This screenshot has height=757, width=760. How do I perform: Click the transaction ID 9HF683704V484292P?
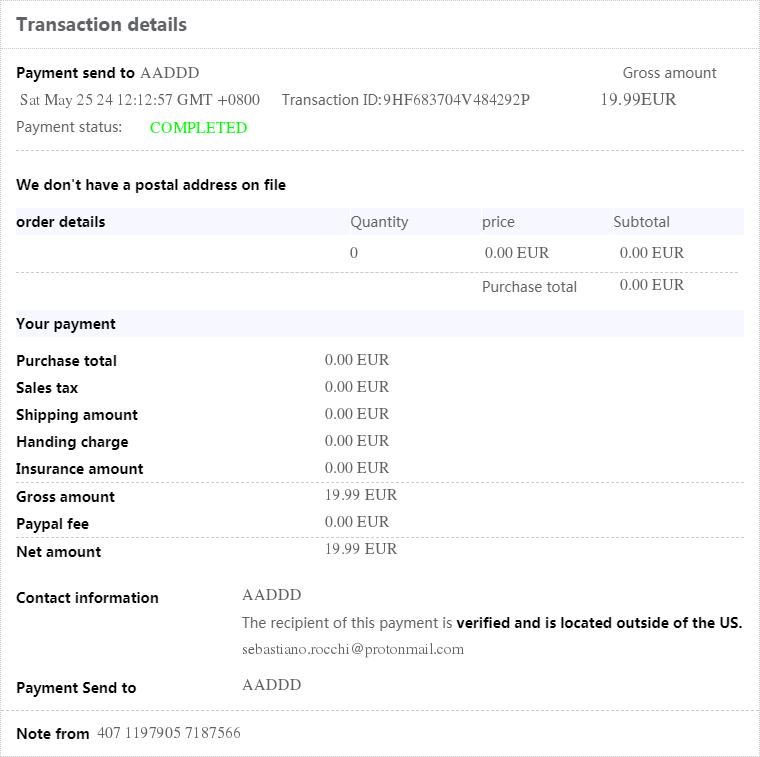pos(456,100)
